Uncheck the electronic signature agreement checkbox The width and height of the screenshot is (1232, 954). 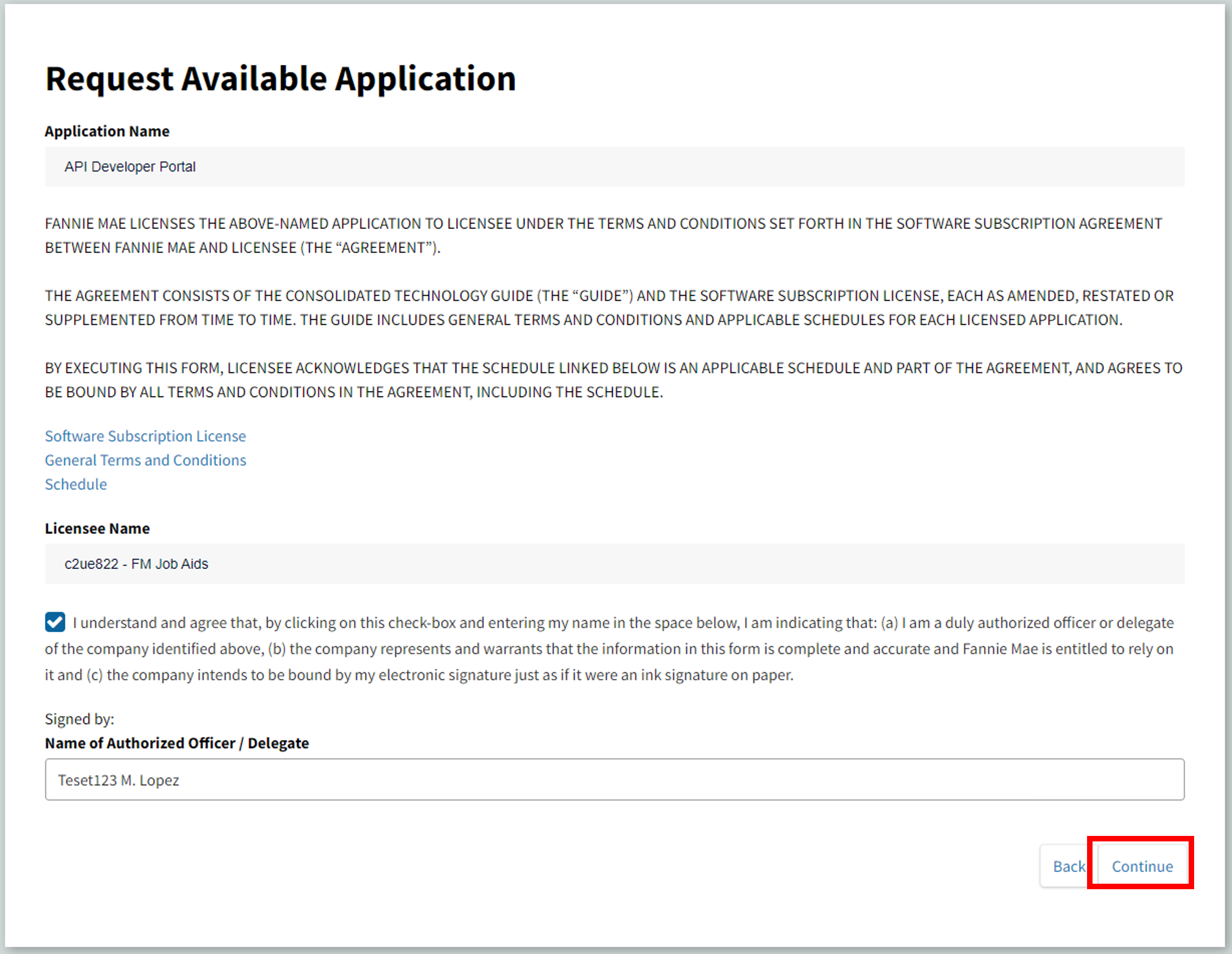55,622
